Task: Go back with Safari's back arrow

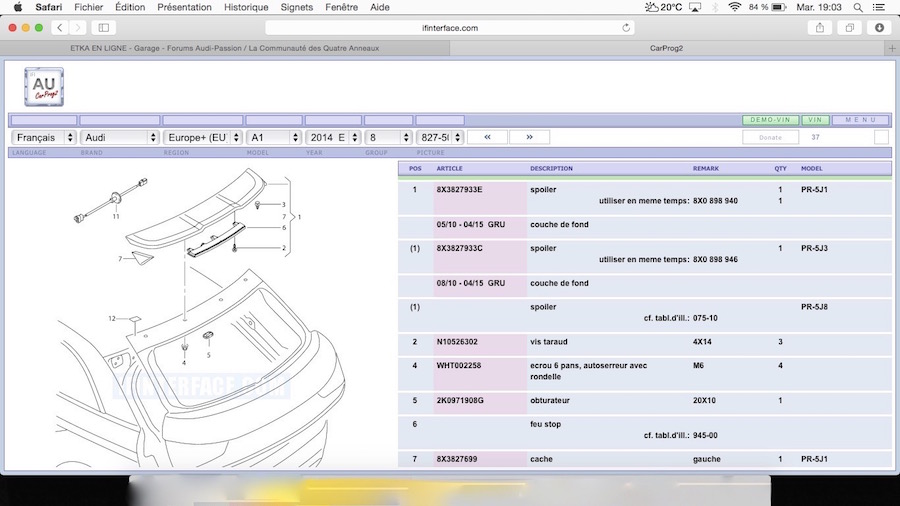Action: tap(59, 28)
